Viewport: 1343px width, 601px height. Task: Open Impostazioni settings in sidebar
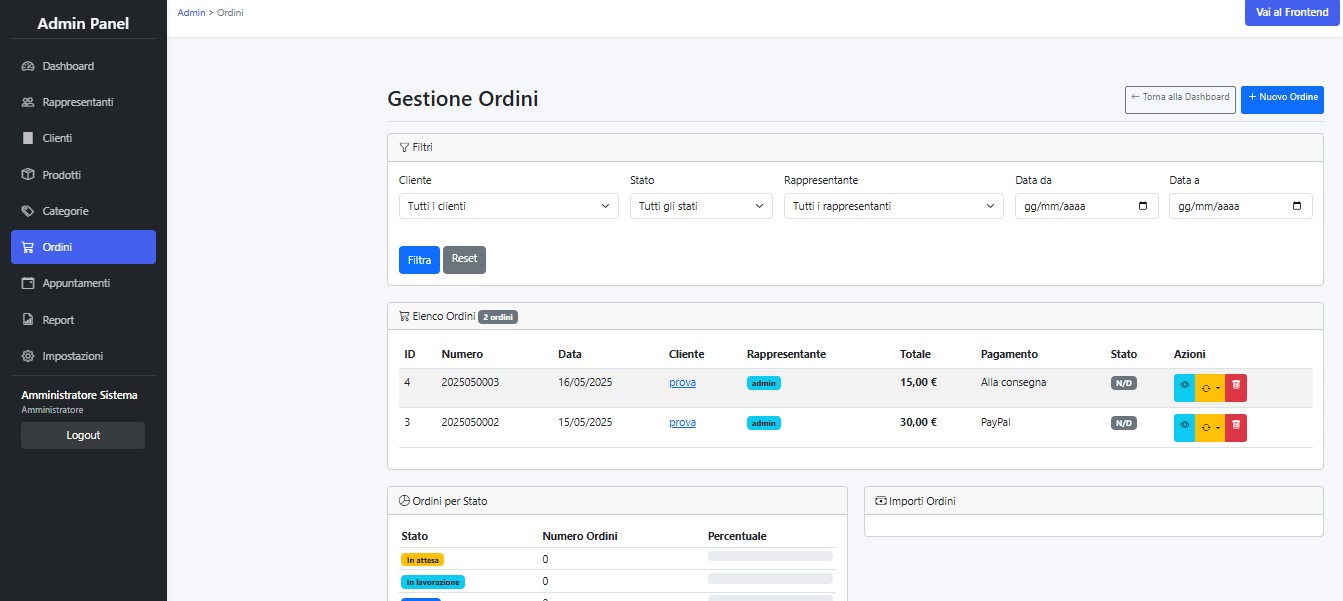click(72, 356)
